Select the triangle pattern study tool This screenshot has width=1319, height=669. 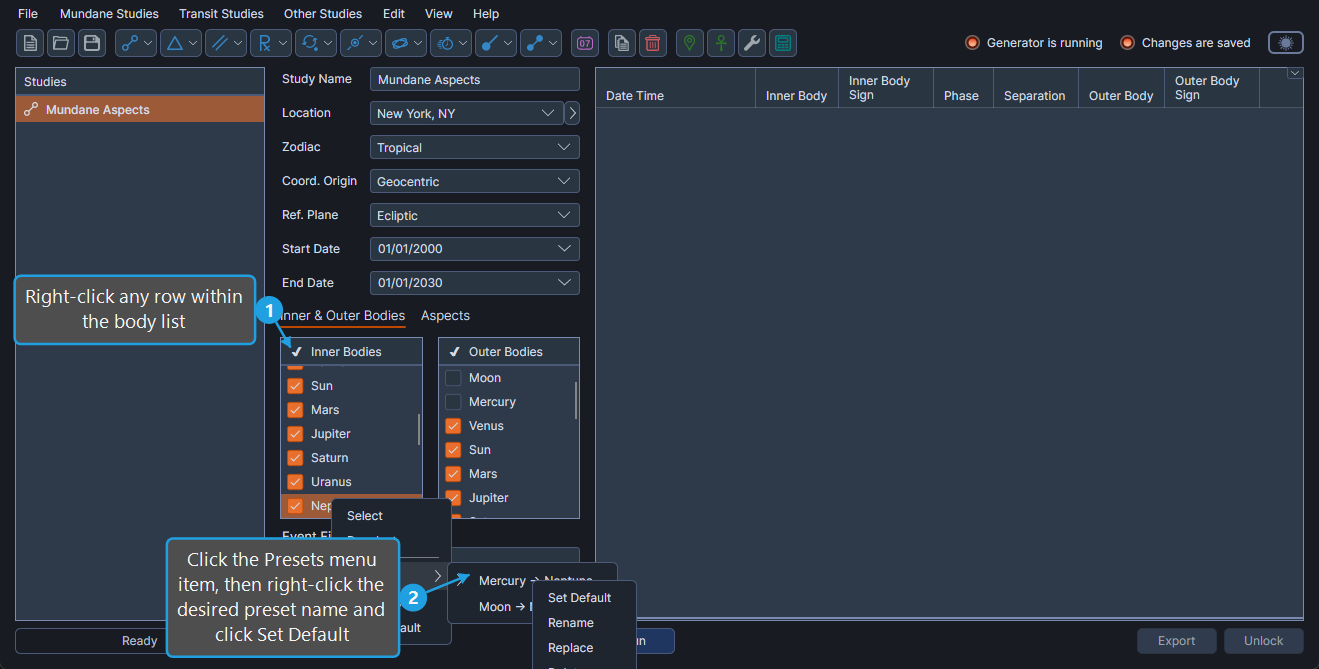point(181,43)
